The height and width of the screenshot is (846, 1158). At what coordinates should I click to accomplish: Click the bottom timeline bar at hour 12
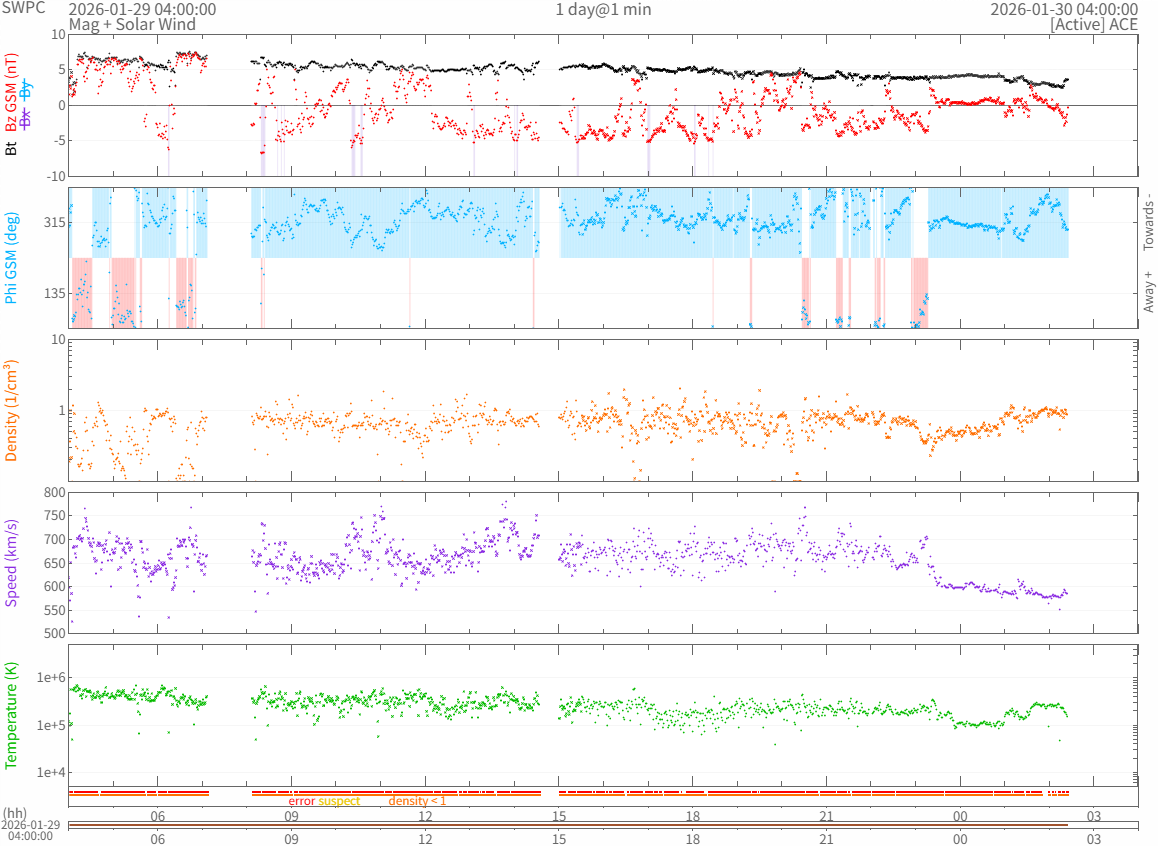(425, 825)
